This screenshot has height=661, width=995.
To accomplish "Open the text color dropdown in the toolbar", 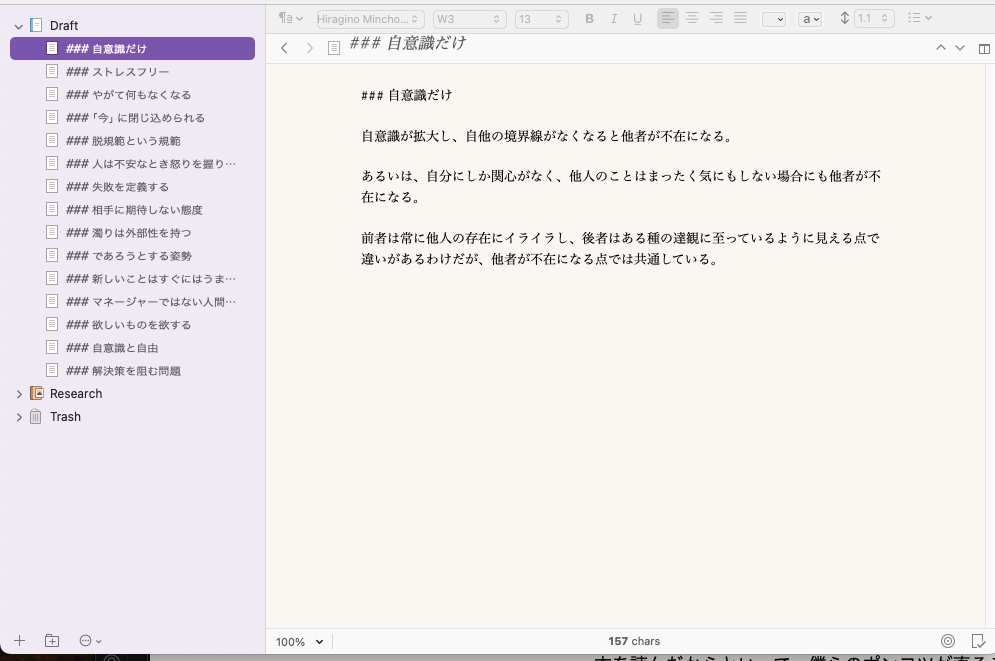I will (x=810, y=18).
